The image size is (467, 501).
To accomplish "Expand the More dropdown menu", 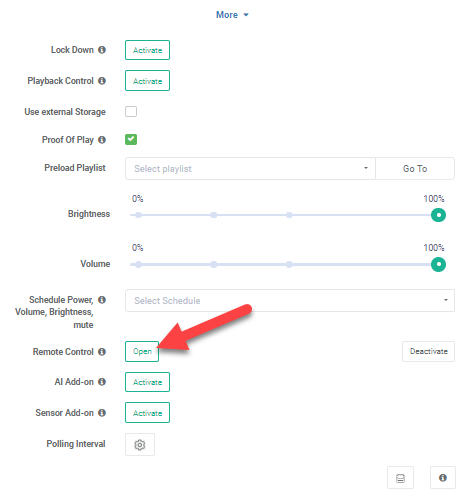I will 232,15.
